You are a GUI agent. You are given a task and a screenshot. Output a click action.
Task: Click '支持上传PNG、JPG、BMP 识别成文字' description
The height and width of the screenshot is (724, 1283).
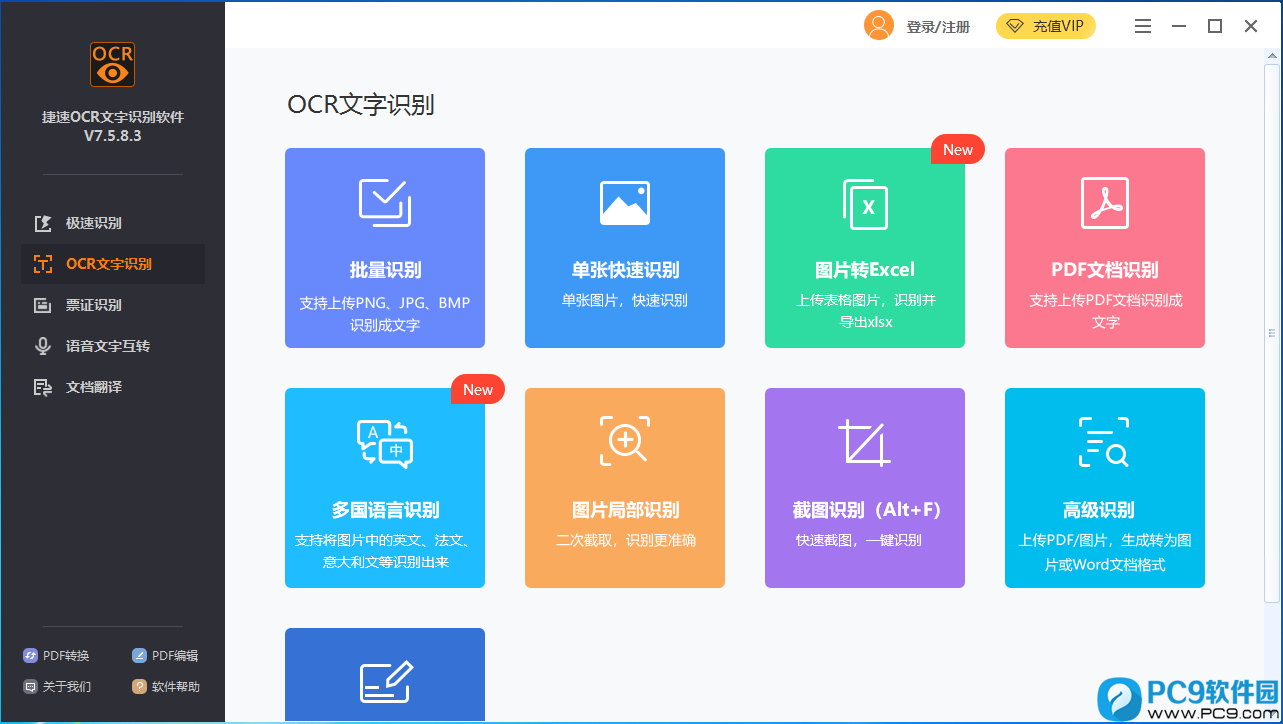coord(385,314)
